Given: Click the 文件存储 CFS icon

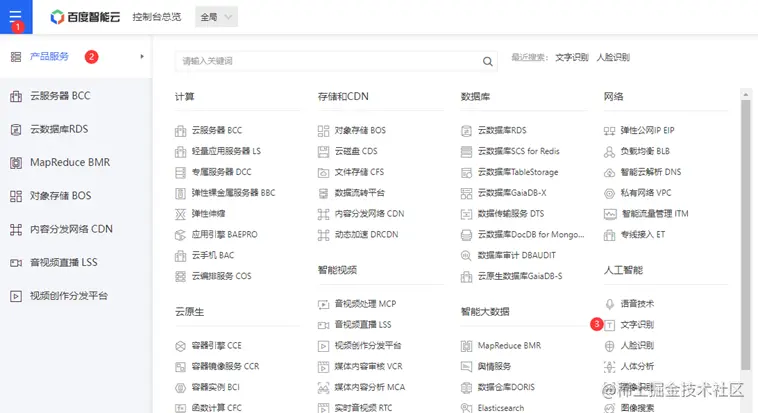Looking at the screenshot, I should [x=323, y=172].
